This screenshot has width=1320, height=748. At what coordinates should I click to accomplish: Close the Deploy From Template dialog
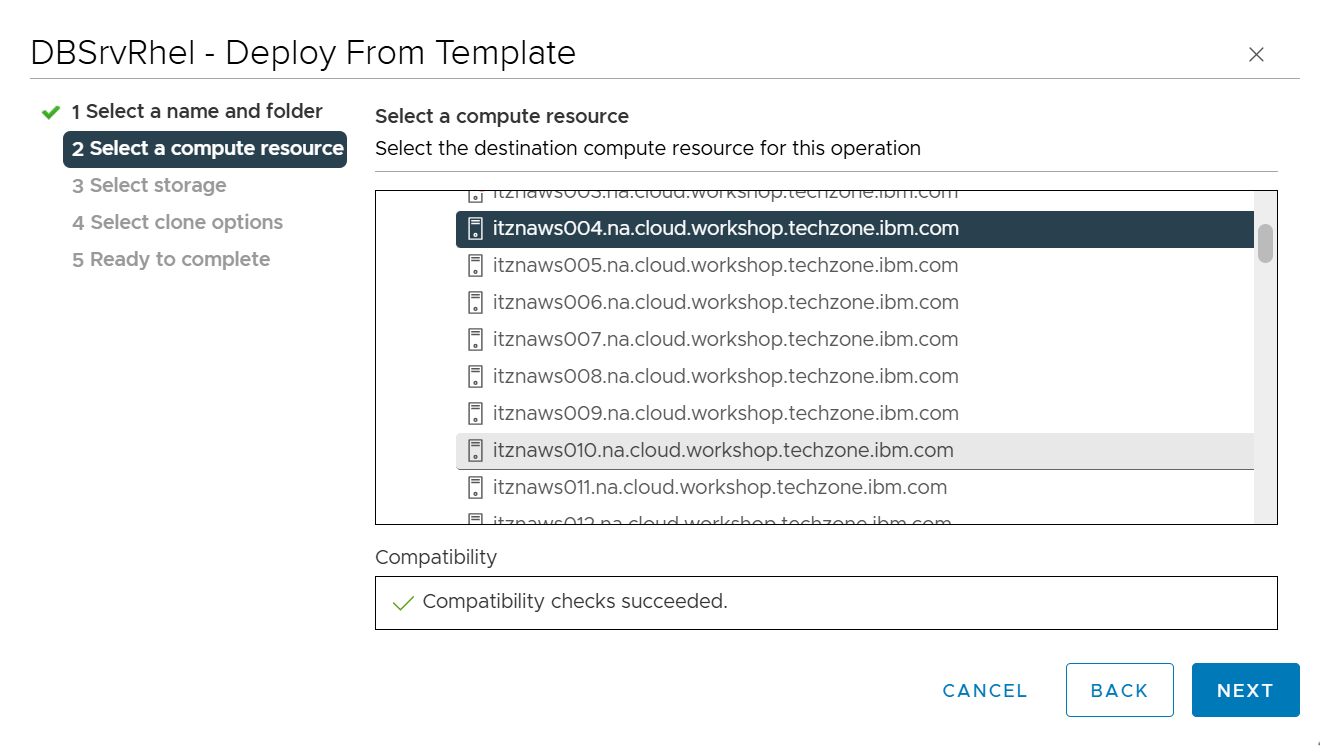1256,55
